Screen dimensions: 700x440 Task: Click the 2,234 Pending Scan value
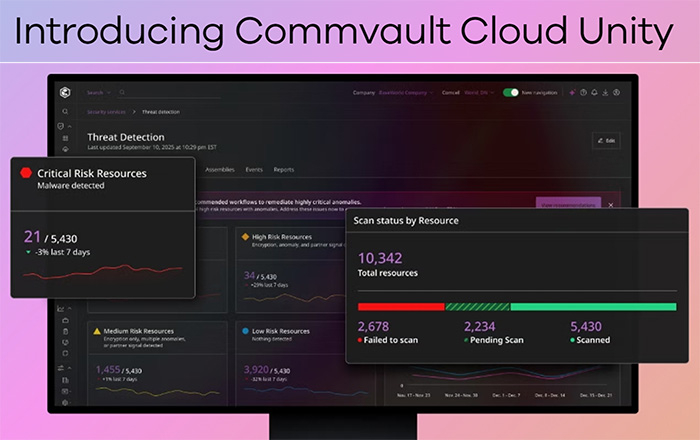pyautogui.click(x=479, y=327)
